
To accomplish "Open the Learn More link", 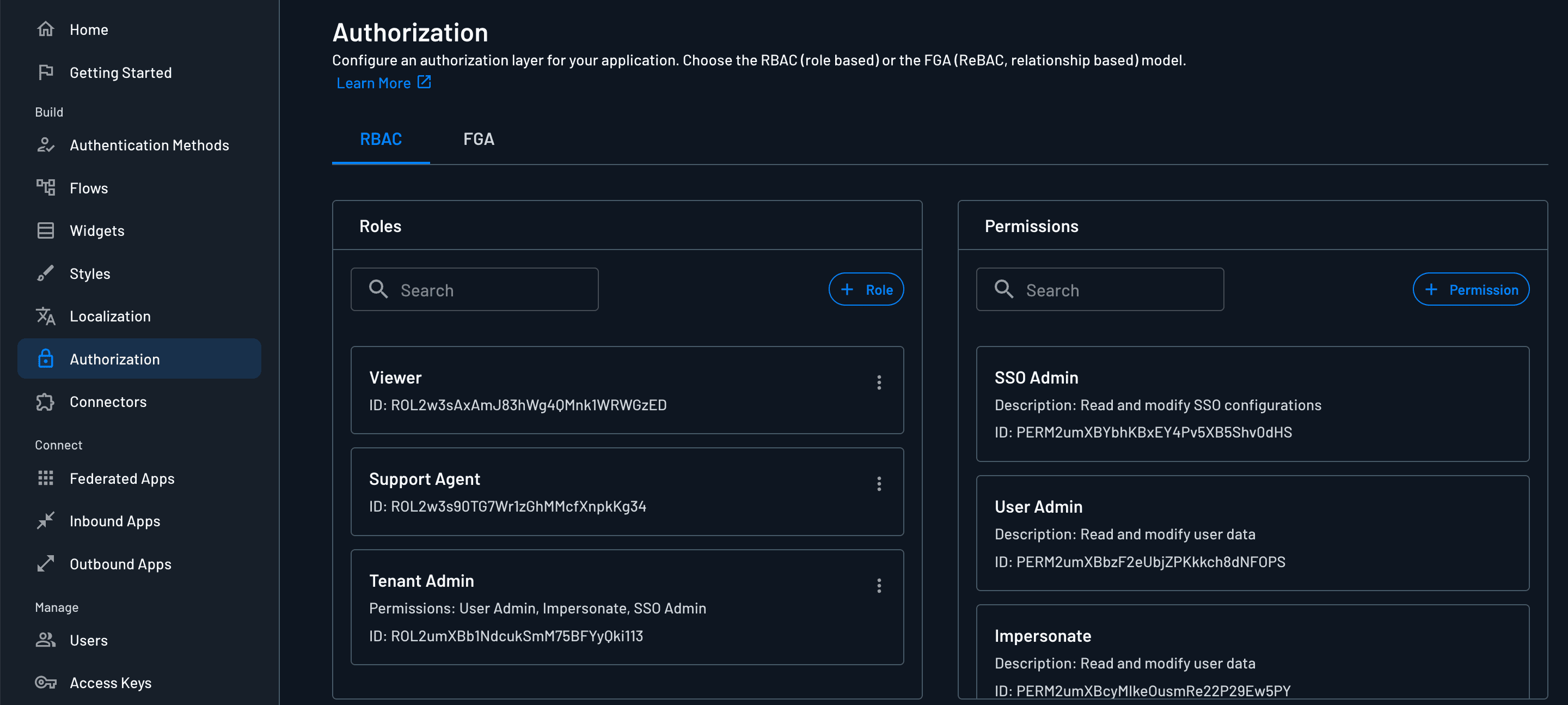I will [375, 82].
